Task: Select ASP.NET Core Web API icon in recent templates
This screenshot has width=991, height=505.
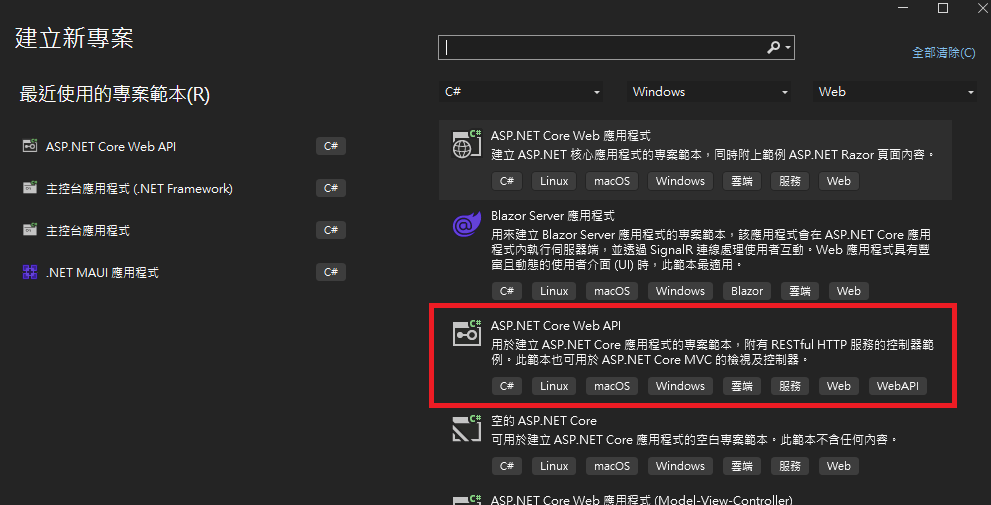Action: pos(30,146)
